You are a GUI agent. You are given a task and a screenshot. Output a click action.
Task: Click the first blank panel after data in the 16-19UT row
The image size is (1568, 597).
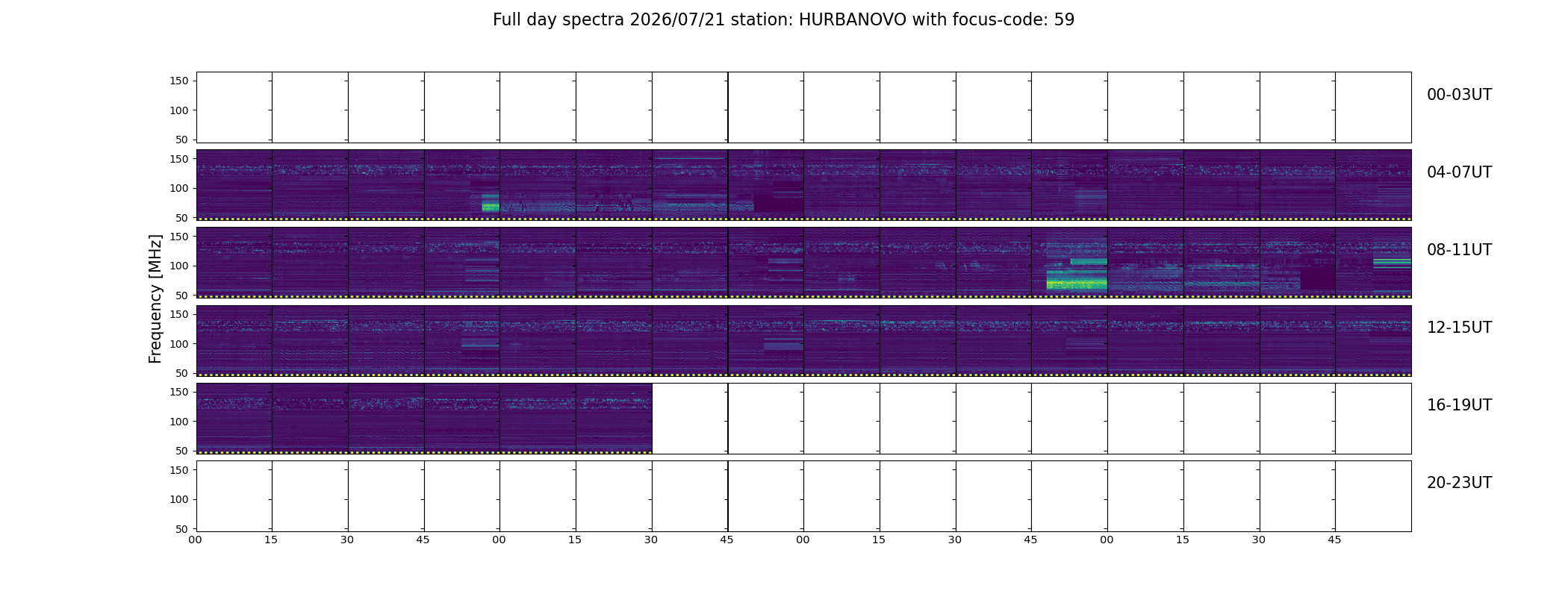[x=690, y=418]
